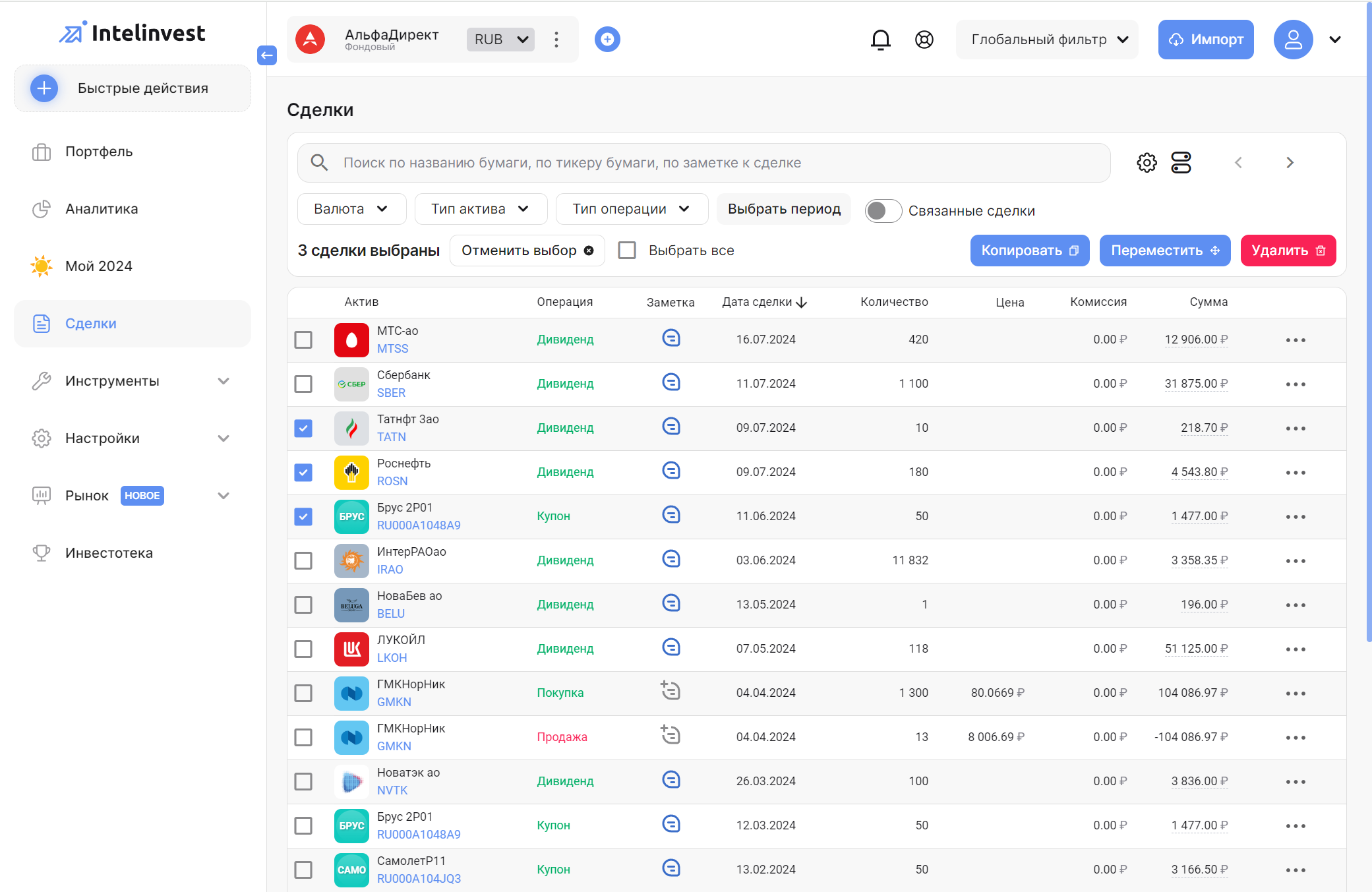Open linked trade icon for ГМКНорНик Продажа
This screenshot has height=892, width=1372.
[671, 735]
